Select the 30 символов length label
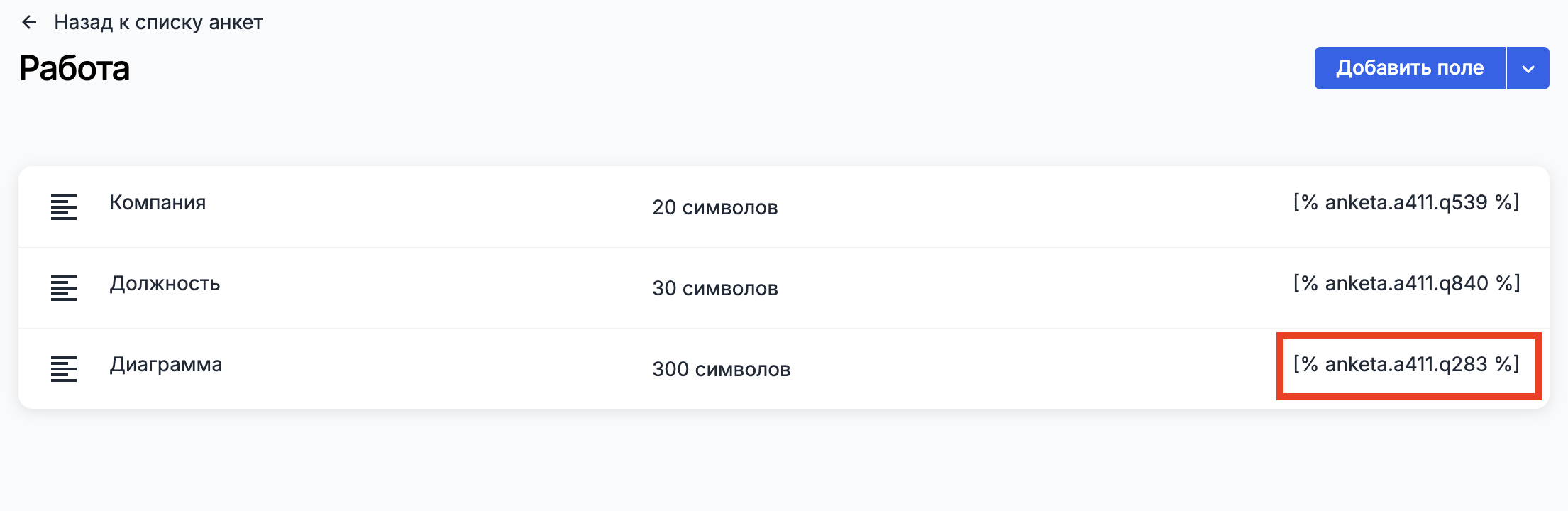1568x511 pixels. click(715, 288)
